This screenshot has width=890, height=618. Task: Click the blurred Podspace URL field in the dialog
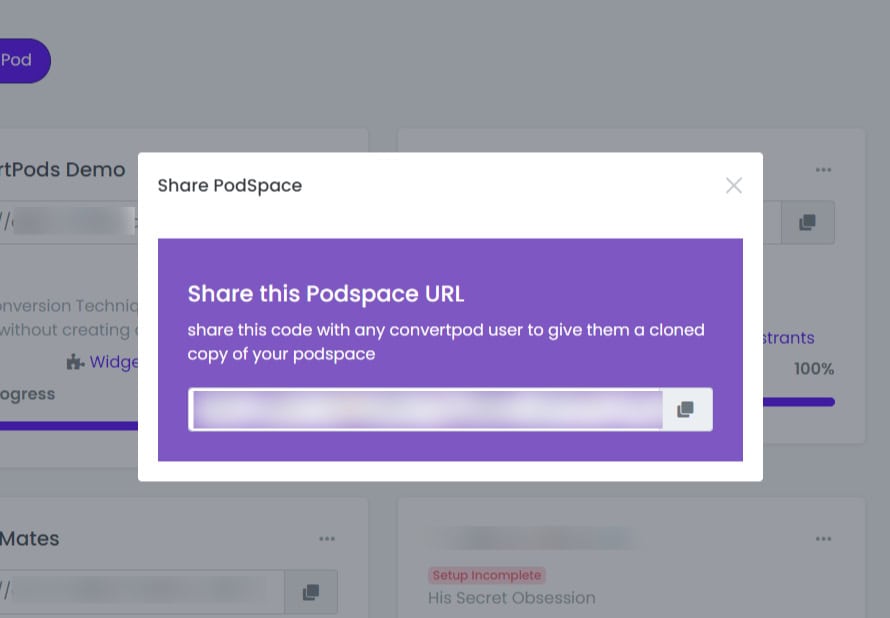[425, 409]
